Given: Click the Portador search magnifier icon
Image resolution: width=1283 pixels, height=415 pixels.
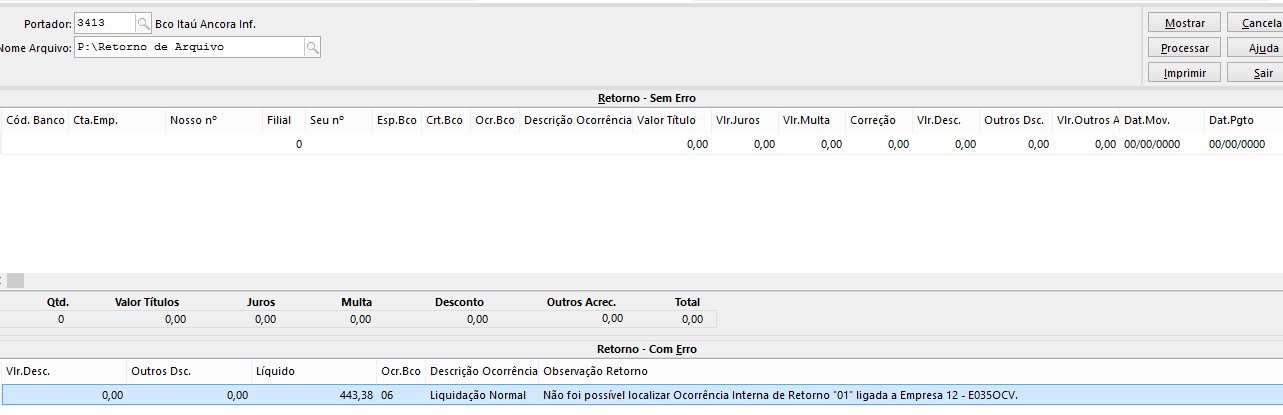Looking at the screenshot, I should tap(143, 23).
